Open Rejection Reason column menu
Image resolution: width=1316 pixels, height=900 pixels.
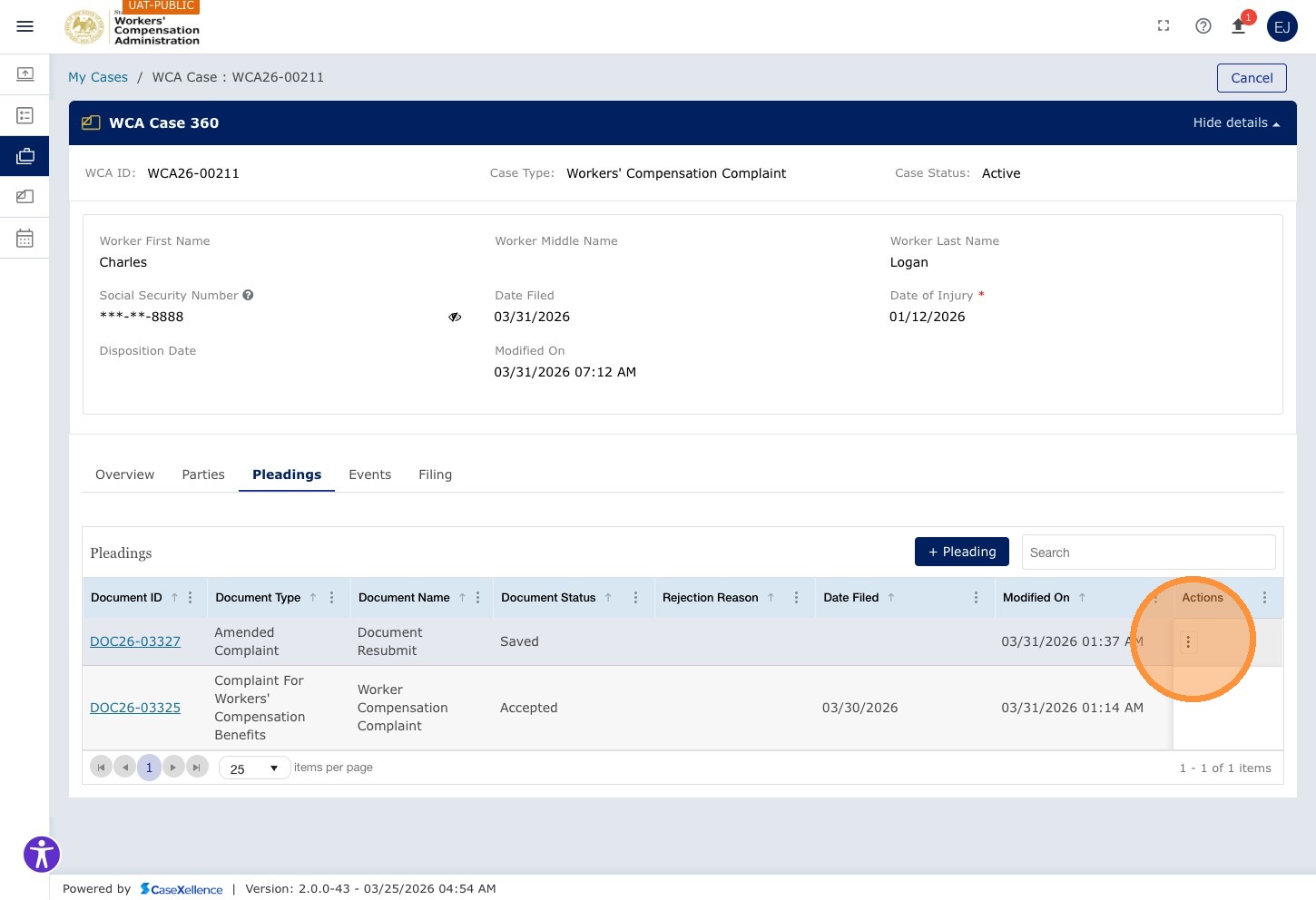[796, 598]
